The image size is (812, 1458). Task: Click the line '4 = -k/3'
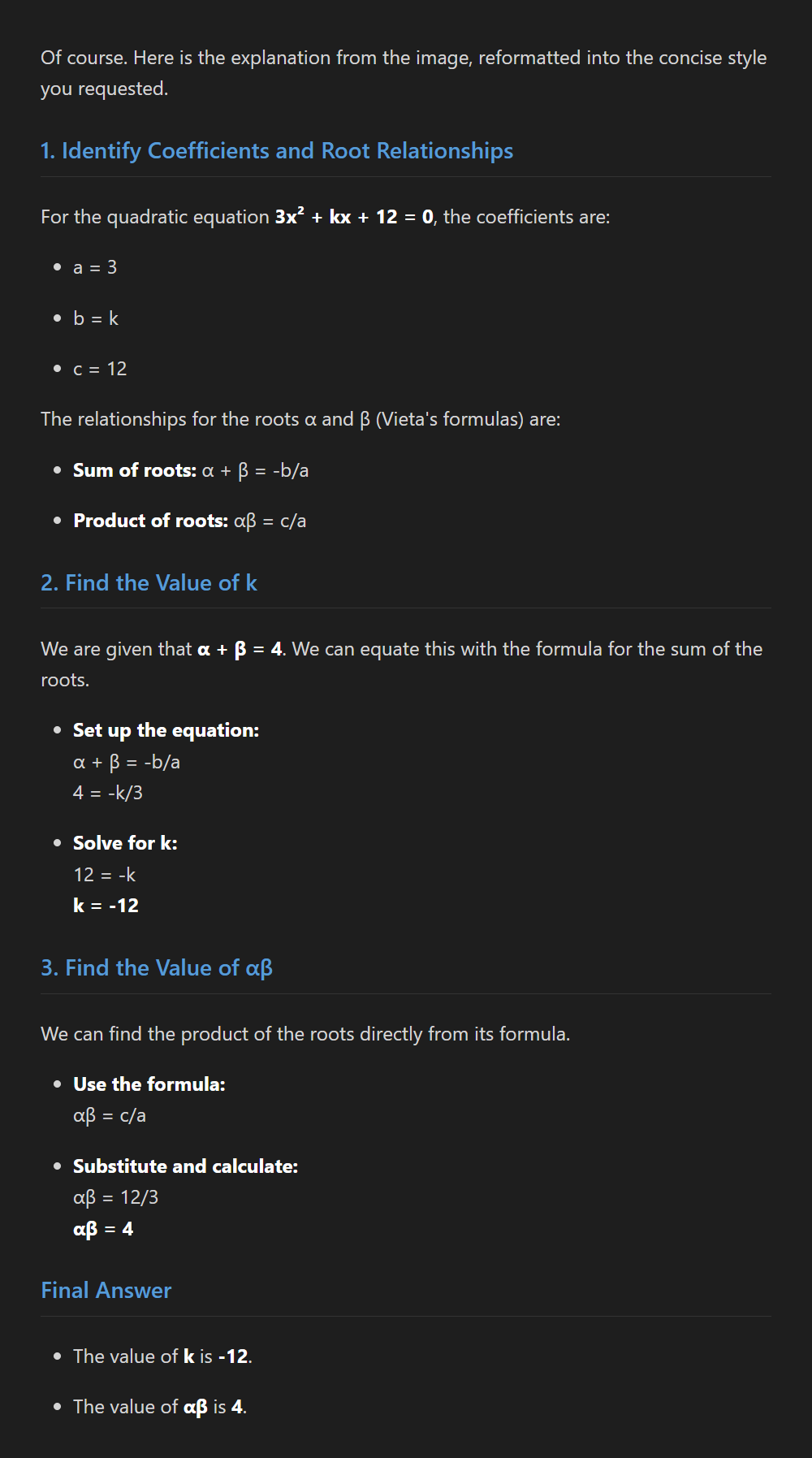click(x=108, y=794)
